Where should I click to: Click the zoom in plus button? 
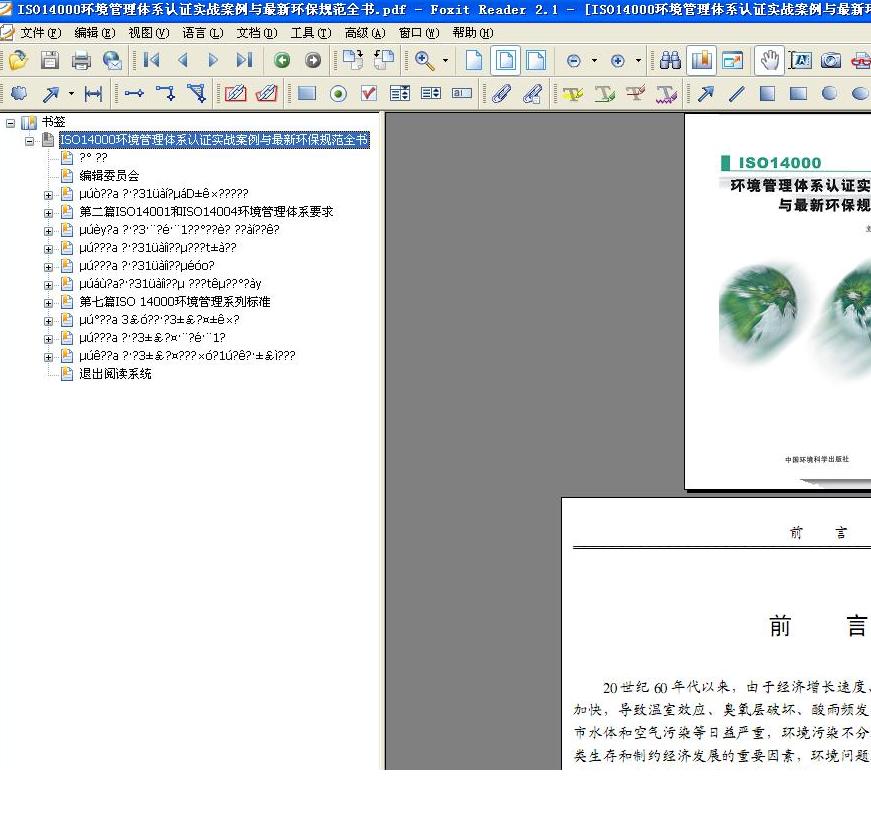click(617, 61)
